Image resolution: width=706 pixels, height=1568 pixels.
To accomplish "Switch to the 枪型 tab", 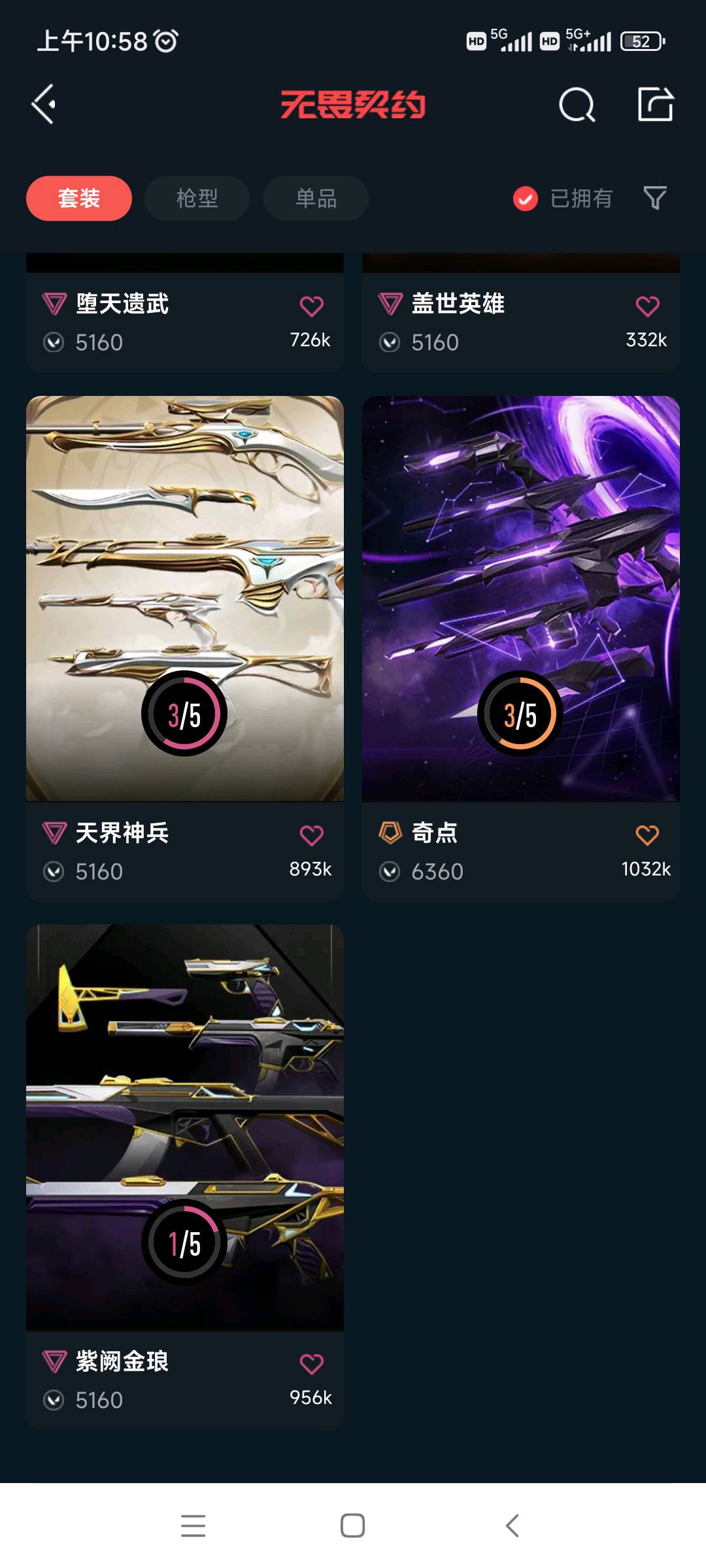I will pyautogui.click(x=197, y=198).
